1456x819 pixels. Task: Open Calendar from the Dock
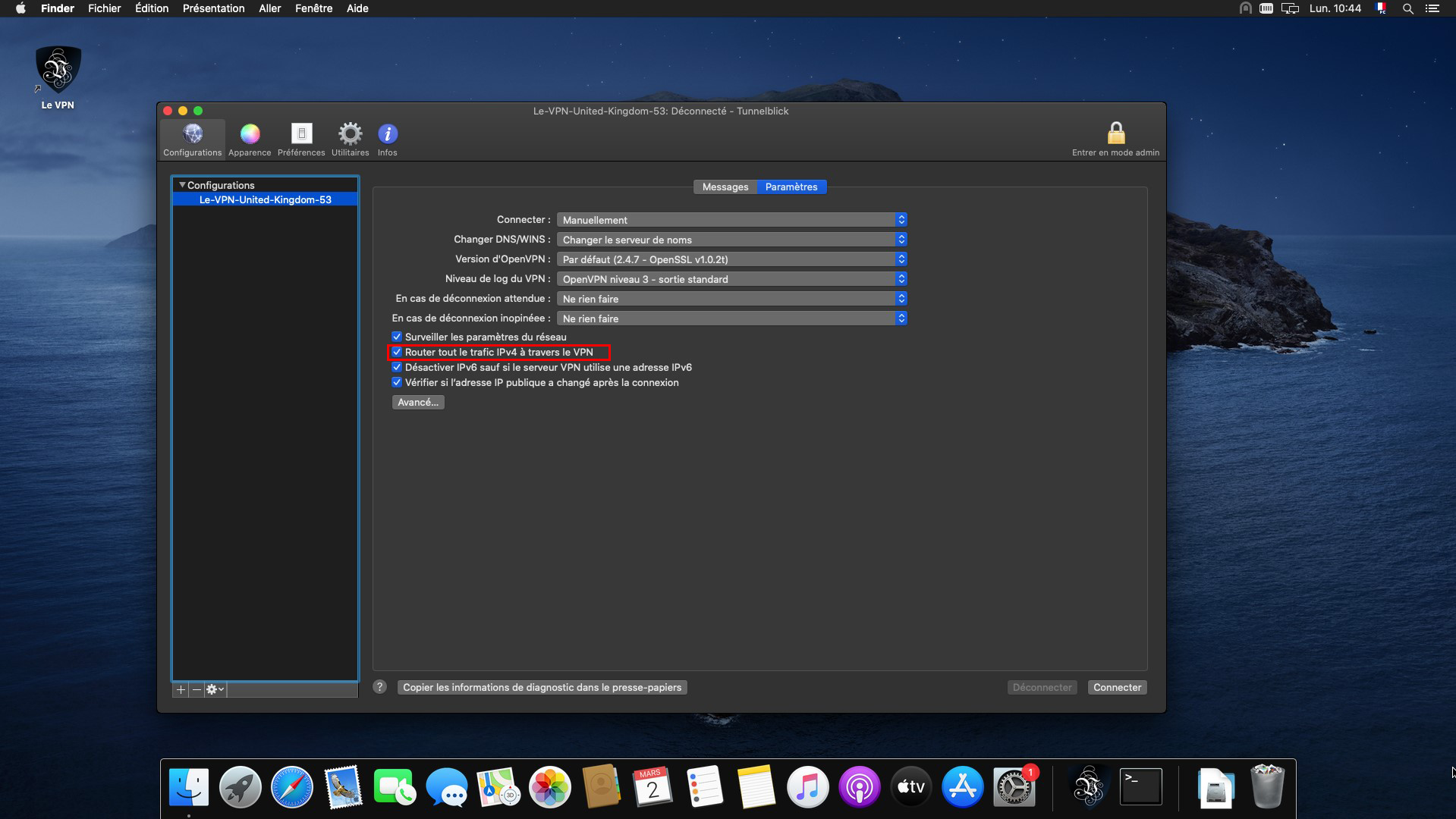pyautogui.click(x=653, y=787)
